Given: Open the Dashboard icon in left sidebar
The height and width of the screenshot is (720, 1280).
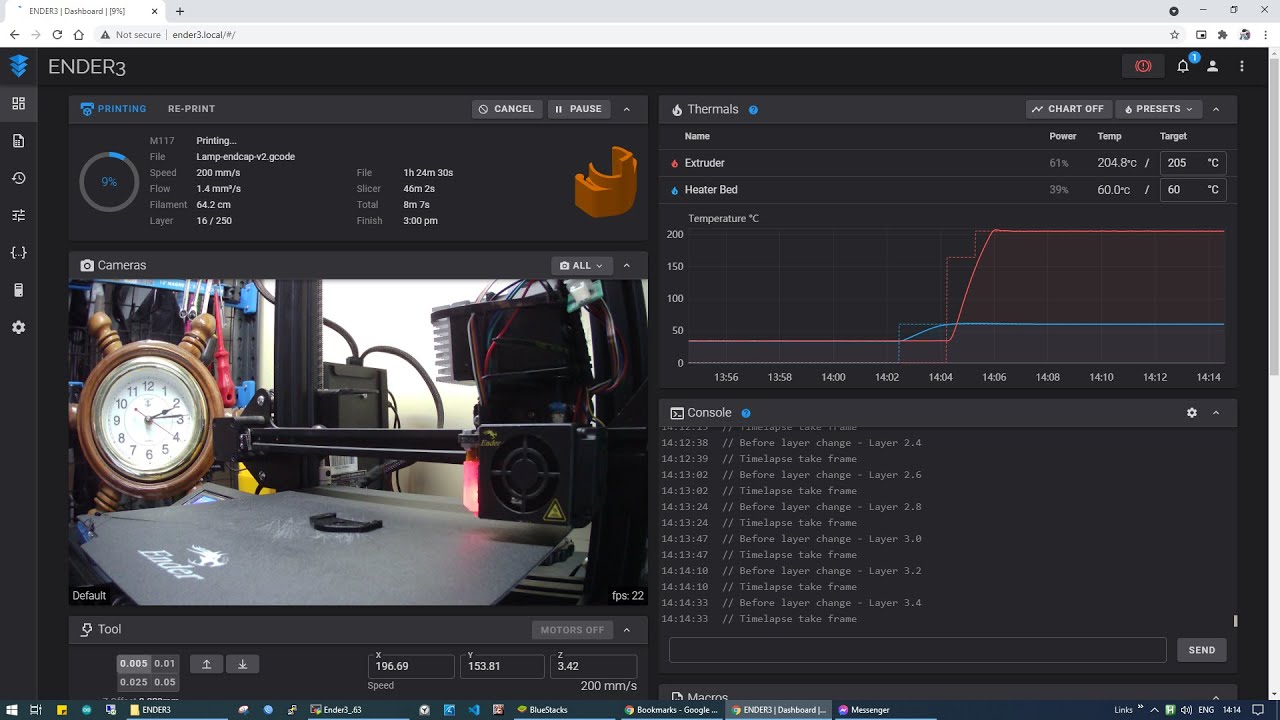Looking at the screenshot, I should tap(18, 103).
